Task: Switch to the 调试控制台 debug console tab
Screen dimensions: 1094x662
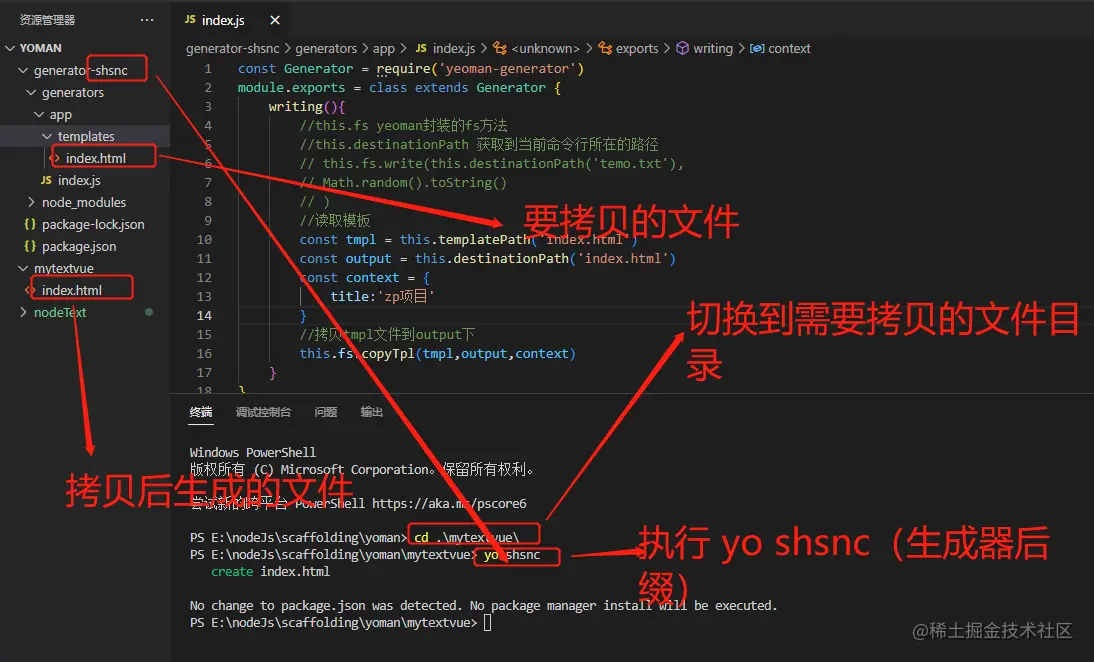Action: 264,412
